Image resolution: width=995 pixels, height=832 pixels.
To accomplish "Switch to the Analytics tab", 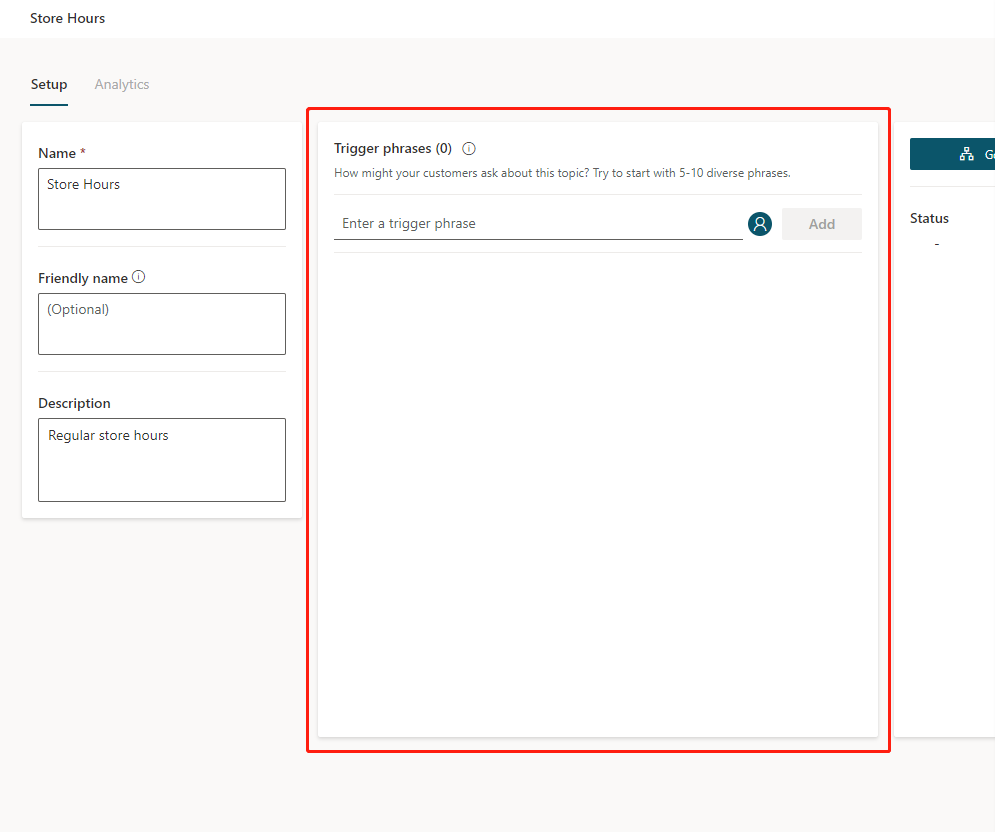I will coord(122,85).
